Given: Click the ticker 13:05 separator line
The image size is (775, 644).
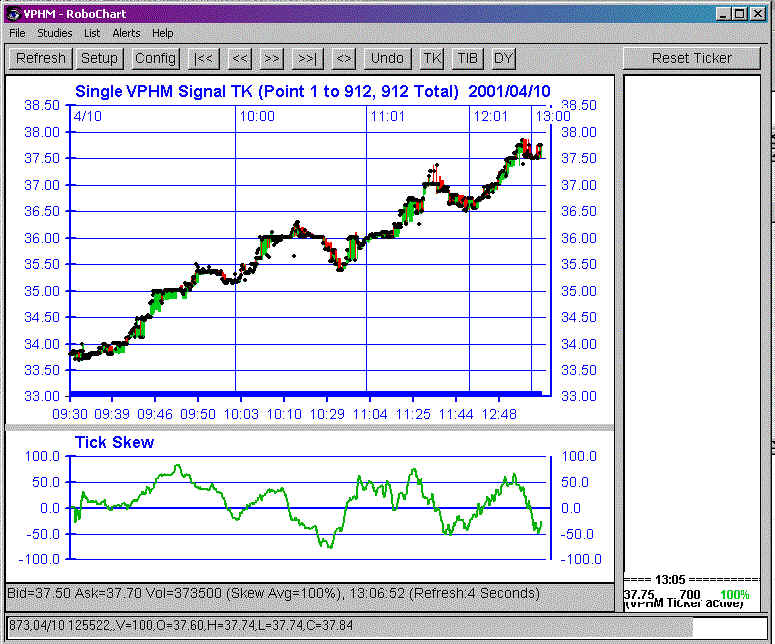Looking at the screenshot, I should click(691, 580).
